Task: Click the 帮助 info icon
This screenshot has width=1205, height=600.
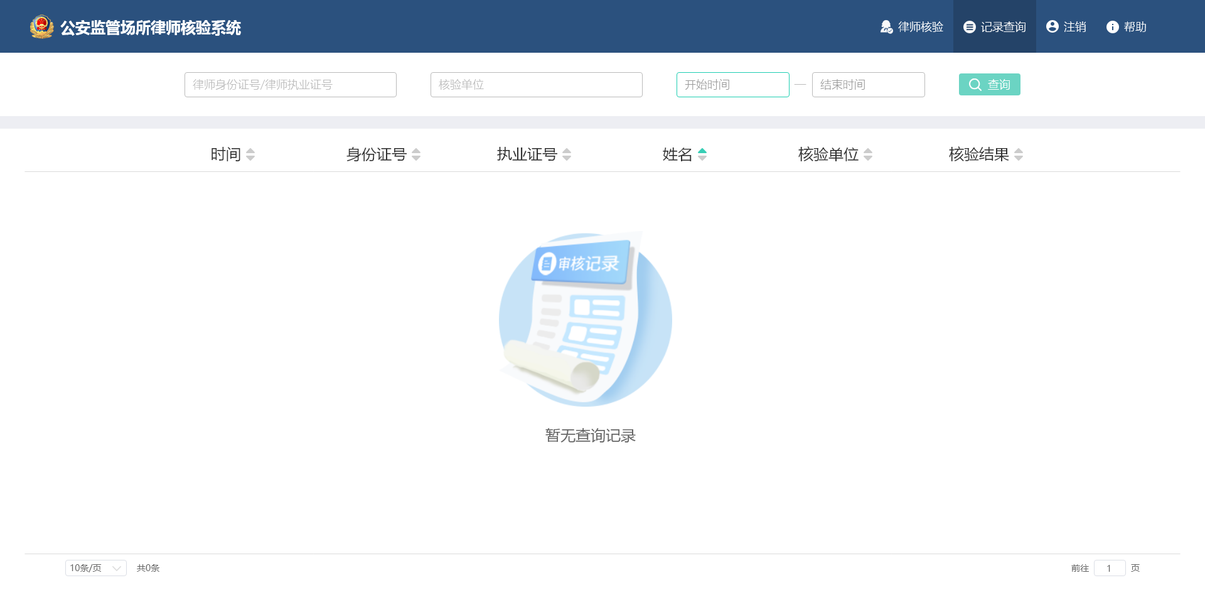Action: (1112, 27)
